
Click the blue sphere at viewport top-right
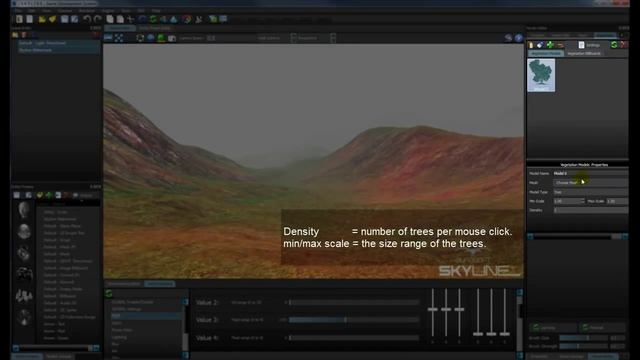[518, 38]
